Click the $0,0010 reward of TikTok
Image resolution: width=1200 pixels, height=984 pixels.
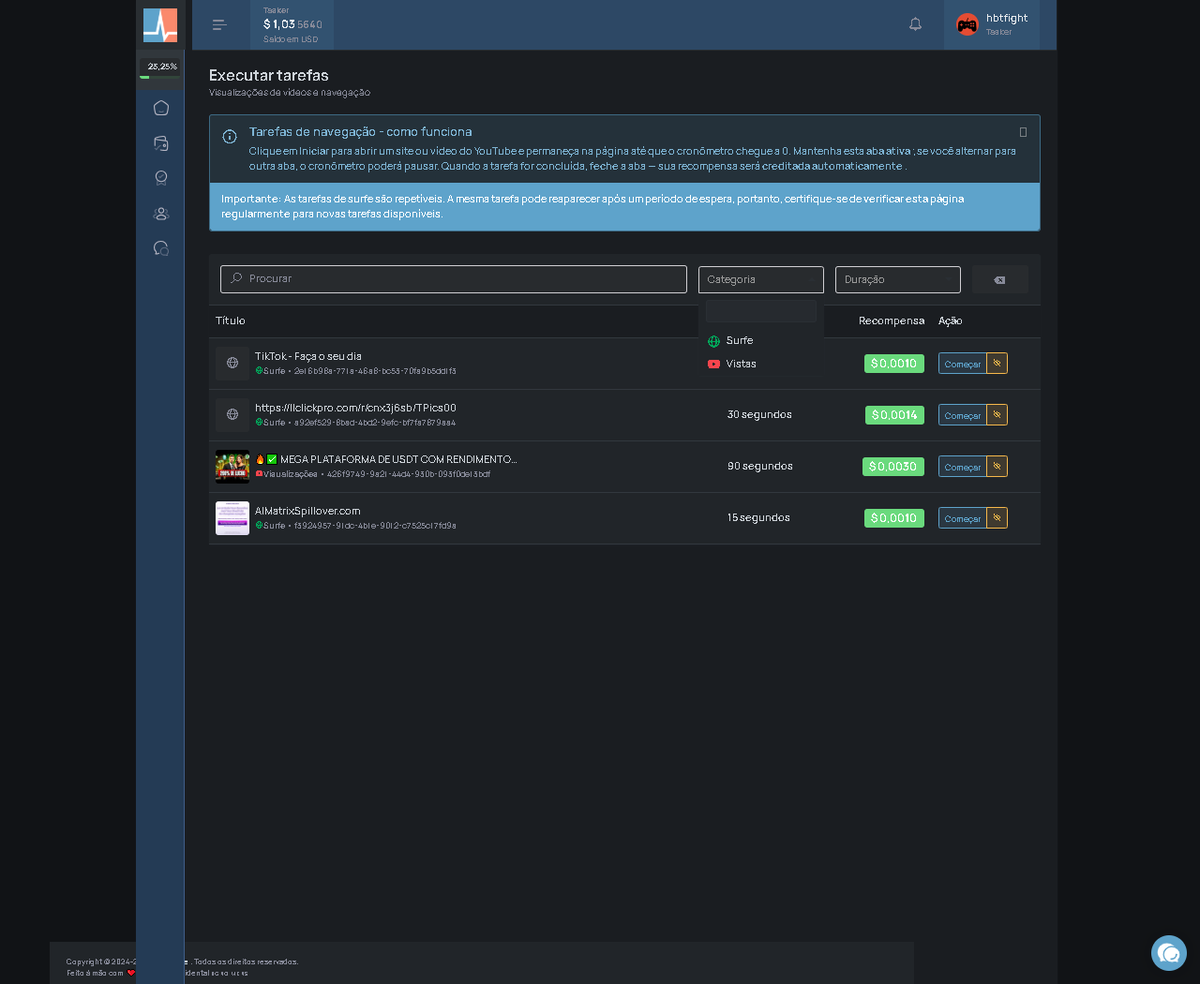pos(894,363)
